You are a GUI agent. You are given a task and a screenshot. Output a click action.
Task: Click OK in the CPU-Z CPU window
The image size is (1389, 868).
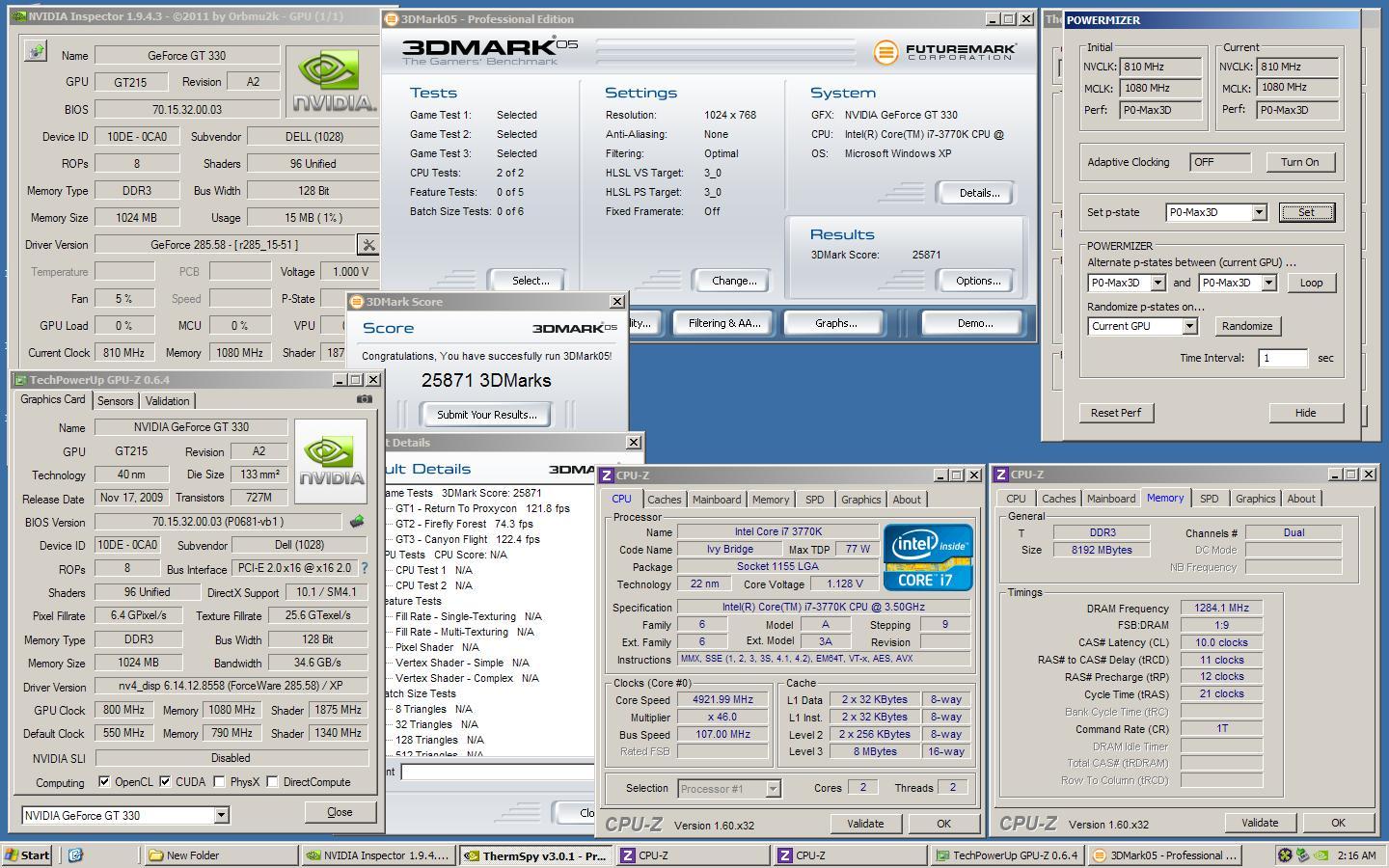(x=943, y=824)
